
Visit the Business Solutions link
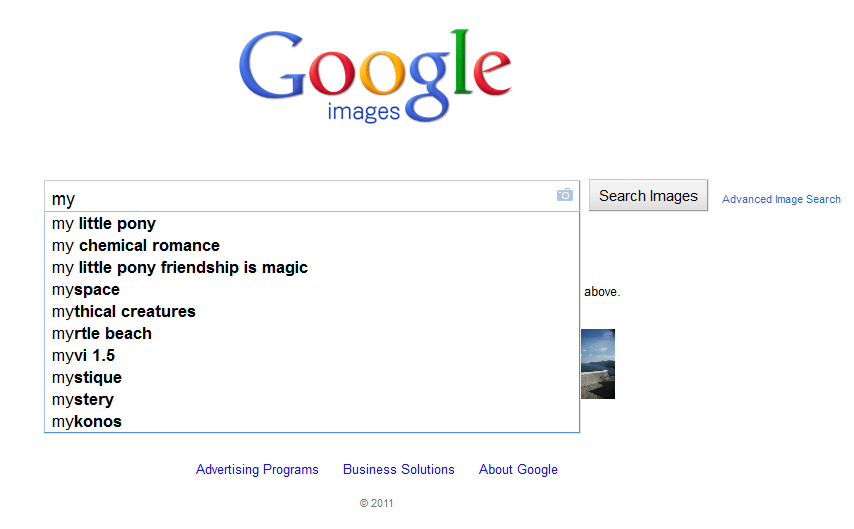click(399, 470)
